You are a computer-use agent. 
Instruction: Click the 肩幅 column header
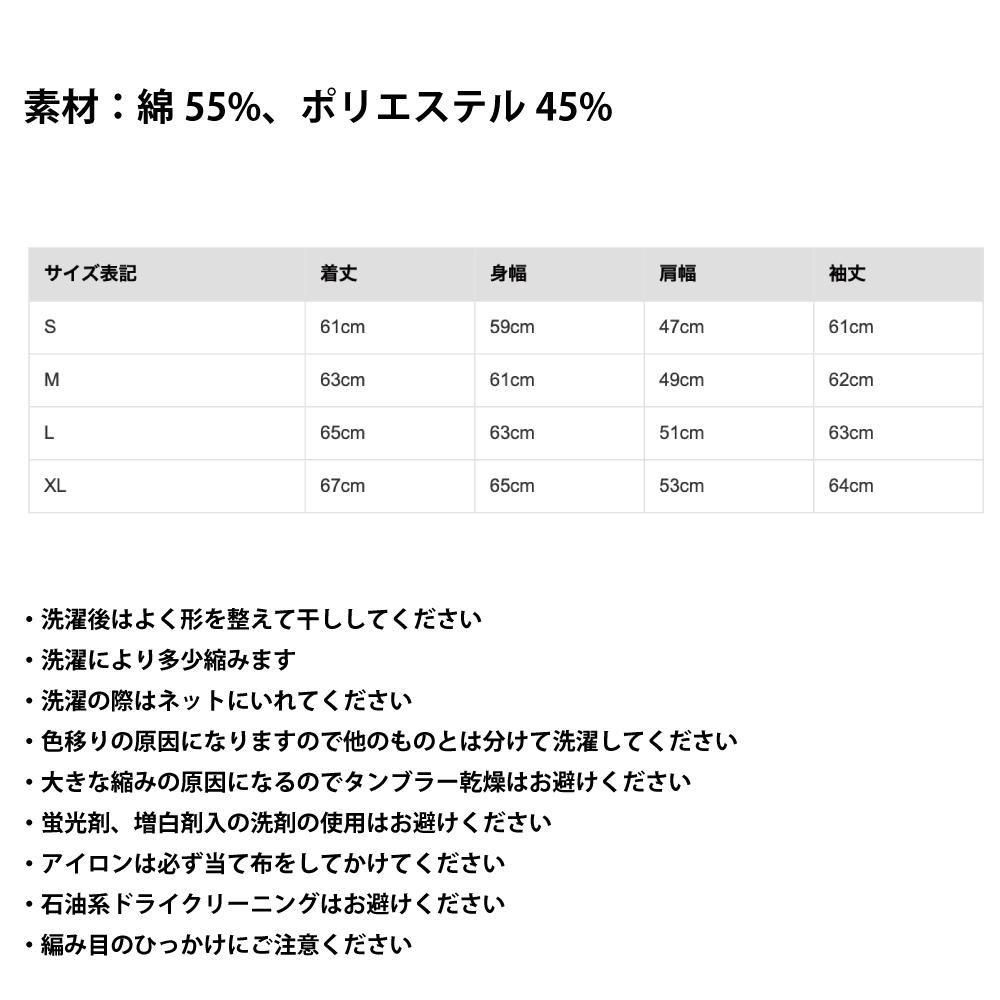click(677, 274)
